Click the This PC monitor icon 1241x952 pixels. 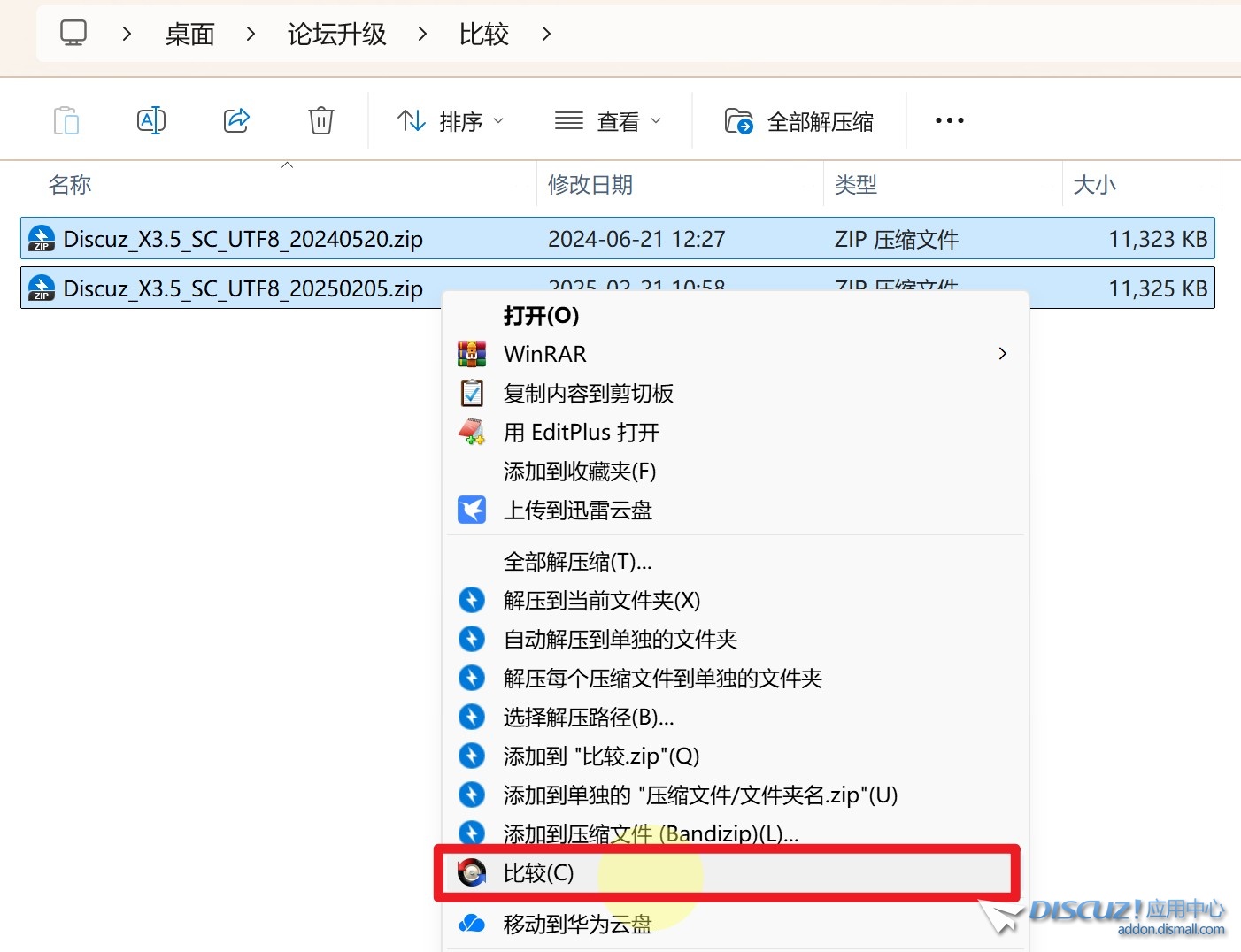(x=73, y=34)
